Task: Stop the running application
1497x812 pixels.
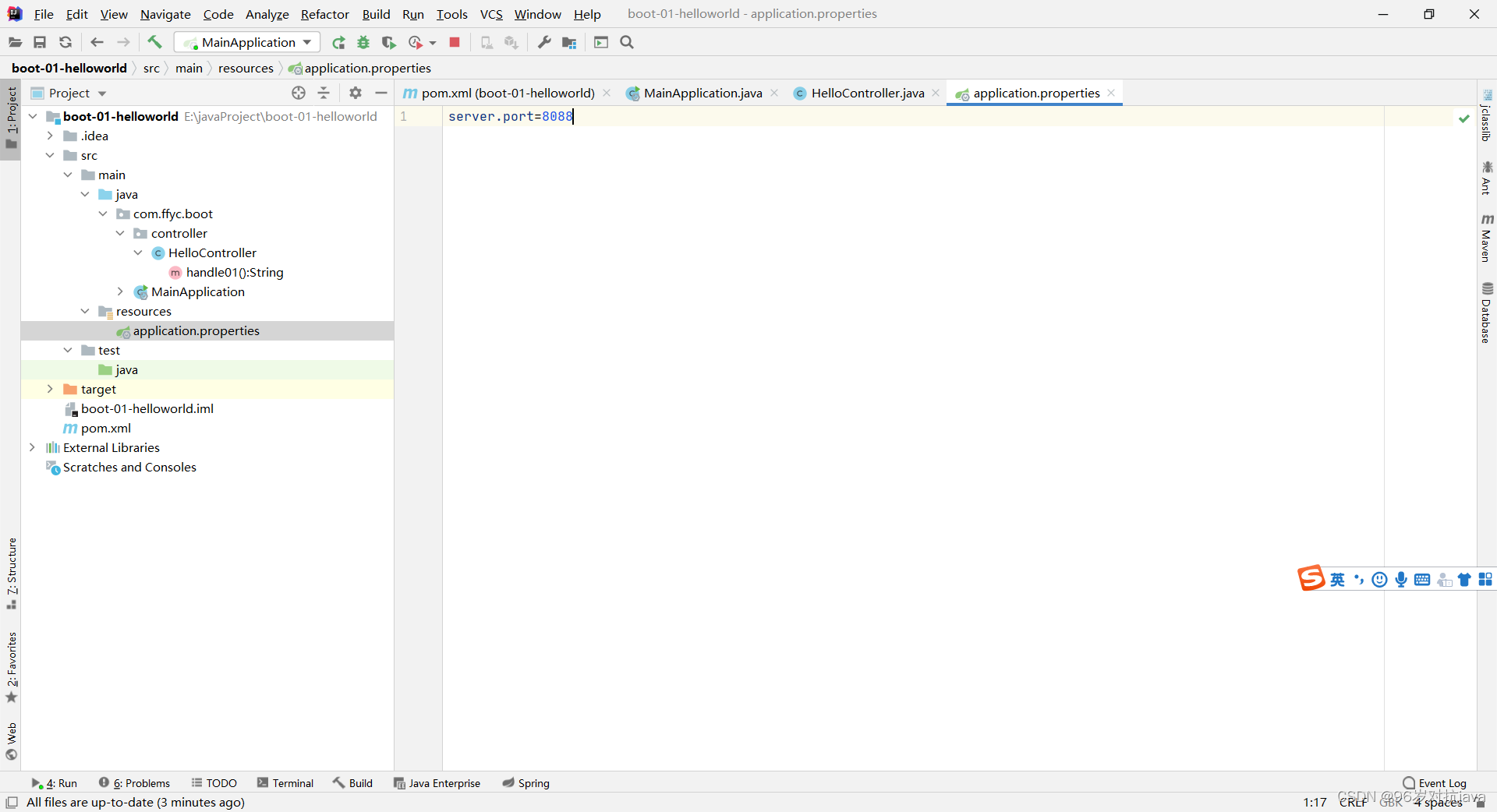Action: [x=455, y=42]
